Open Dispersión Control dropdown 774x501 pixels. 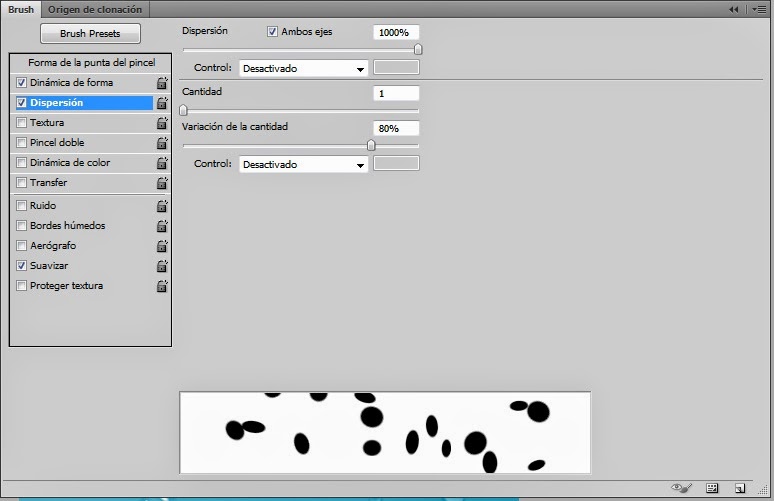[x=303, y=69]
